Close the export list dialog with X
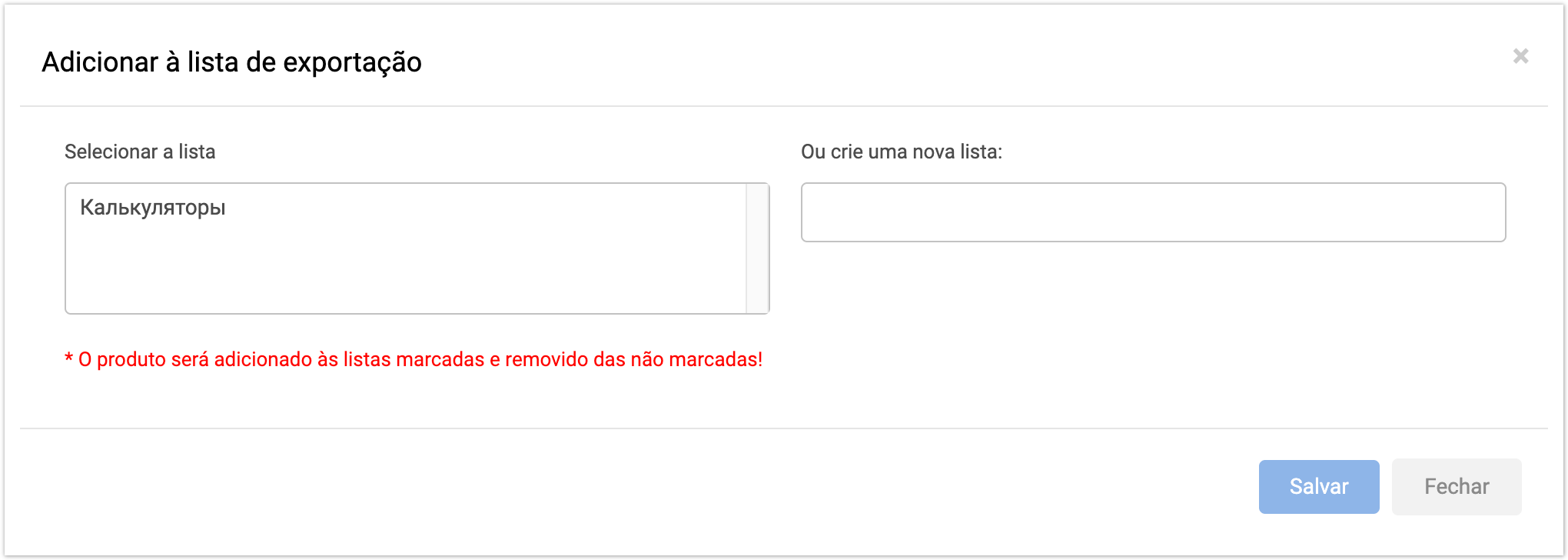1568x560 pixels. pos(1520,56)
